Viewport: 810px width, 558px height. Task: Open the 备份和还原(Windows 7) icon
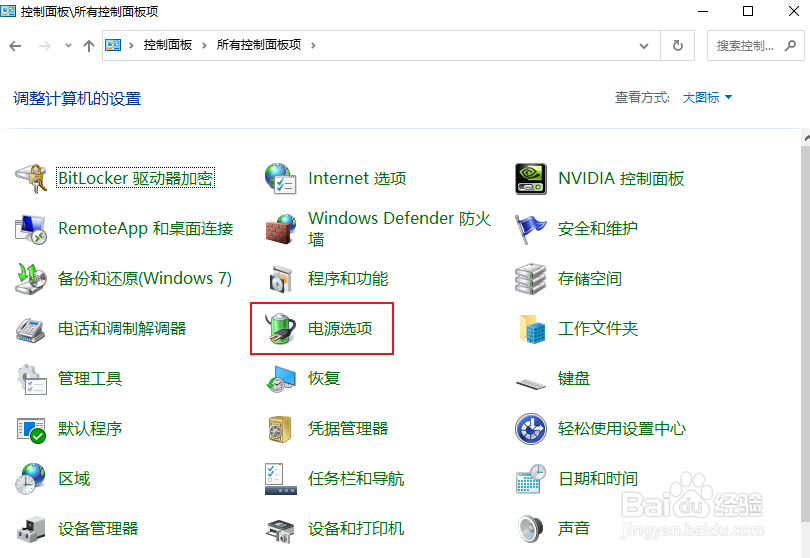(31, 278)
